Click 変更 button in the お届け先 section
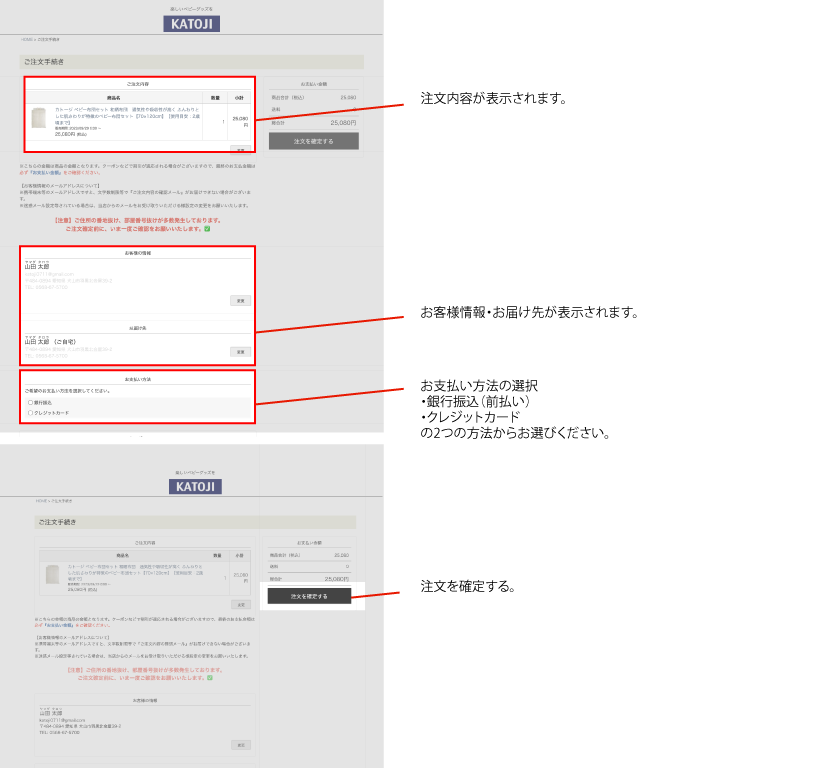Viewport: 829px width, 768px height. [x=240, y=351]
